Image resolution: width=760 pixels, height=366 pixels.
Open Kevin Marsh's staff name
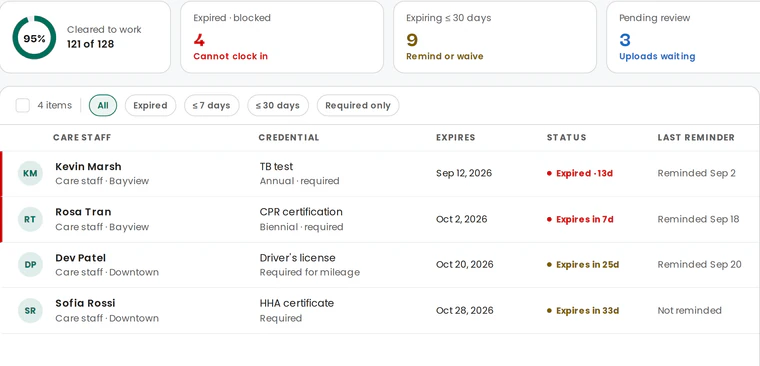[88, 166]
